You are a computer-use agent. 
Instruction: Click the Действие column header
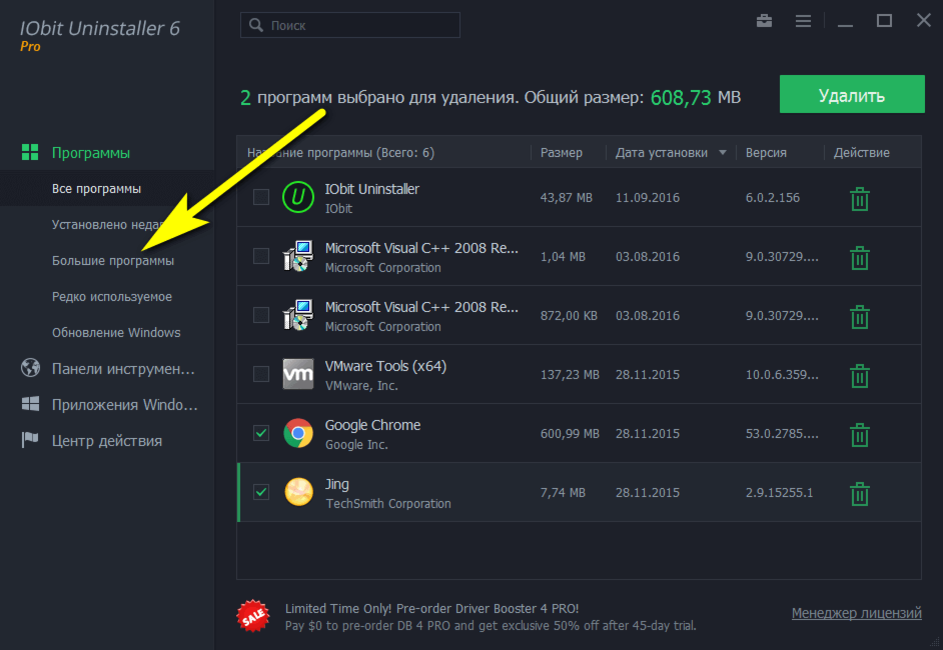point(861,153)
